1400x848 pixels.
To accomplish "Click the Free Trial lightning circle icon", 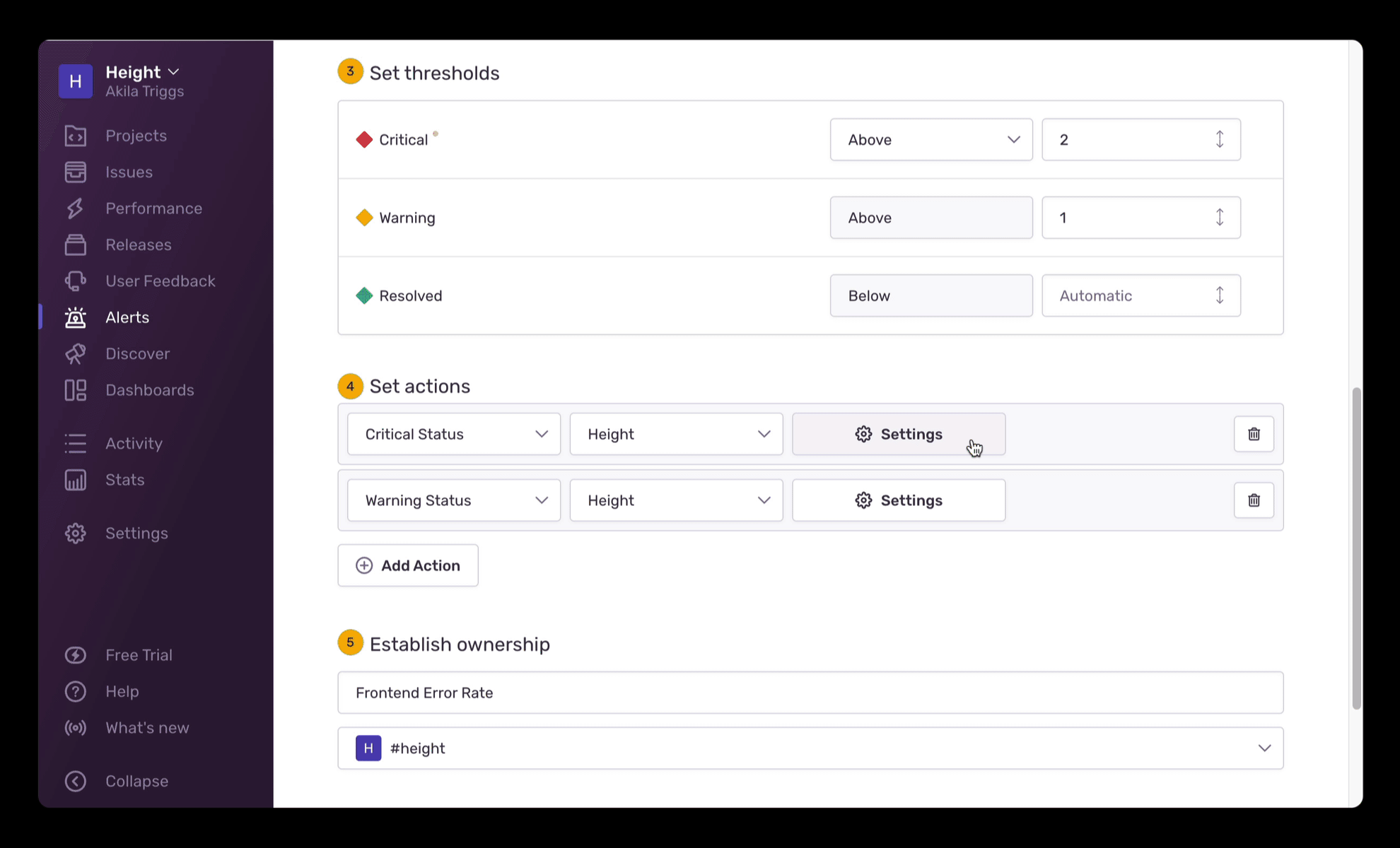I will pos(76,655).
